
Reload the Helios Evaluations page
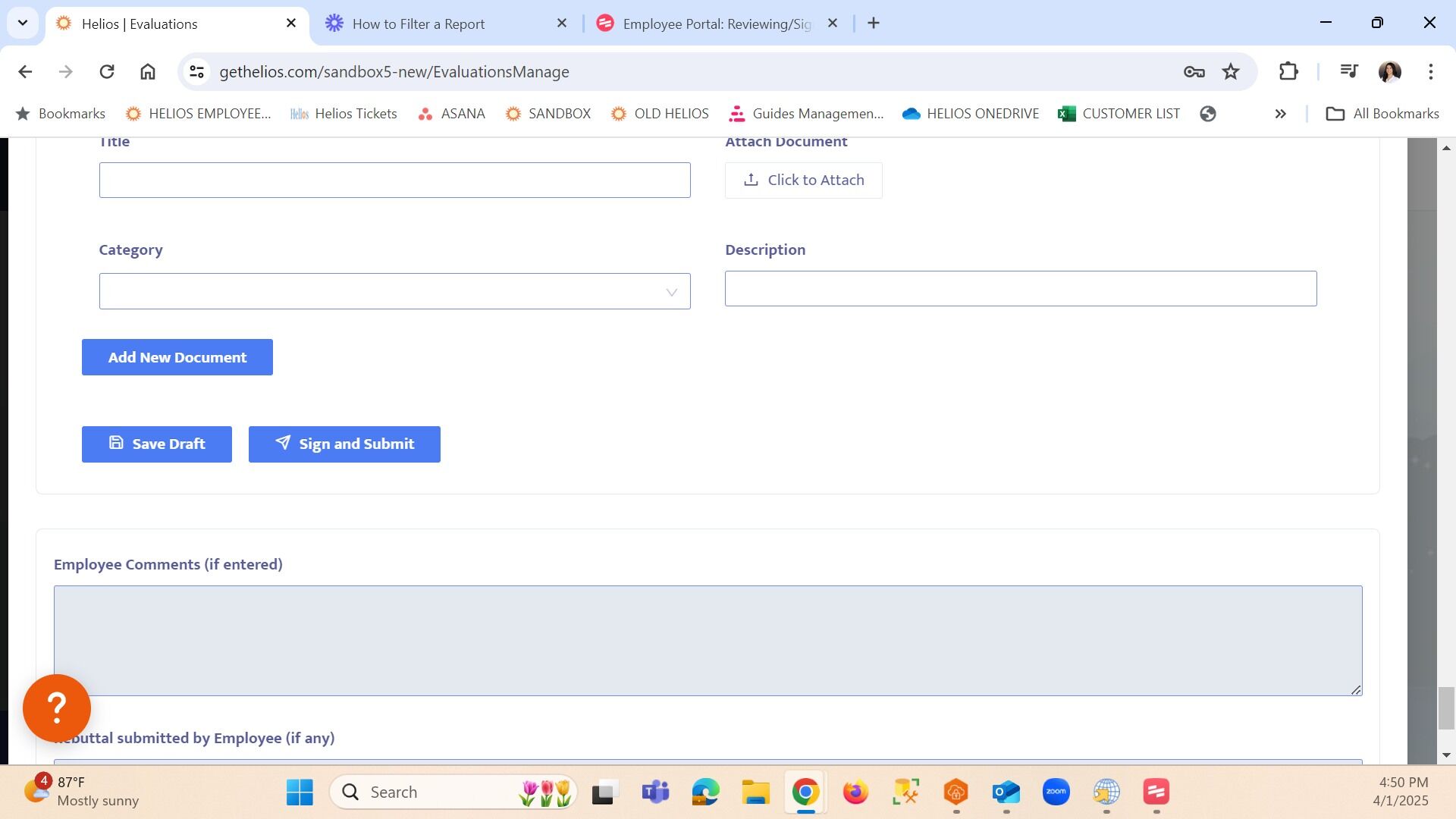[107, 71]
